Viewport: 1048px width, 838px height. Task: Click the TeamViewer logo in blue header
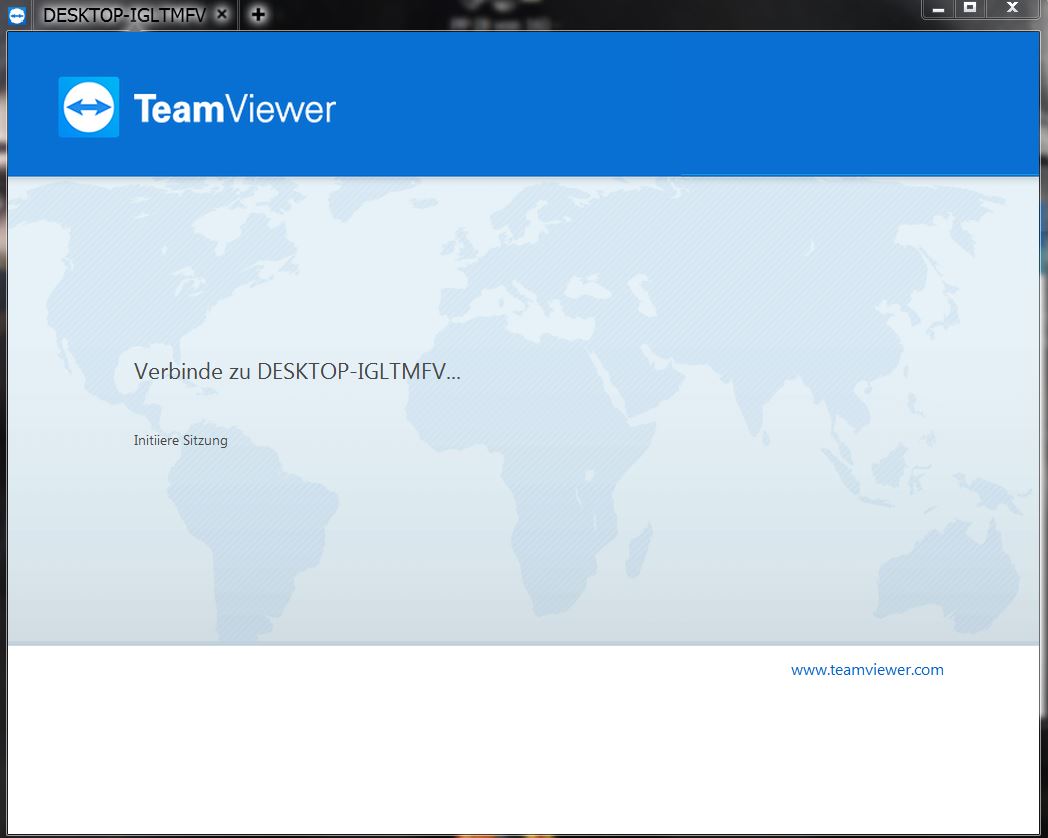(x=196, y=107)
